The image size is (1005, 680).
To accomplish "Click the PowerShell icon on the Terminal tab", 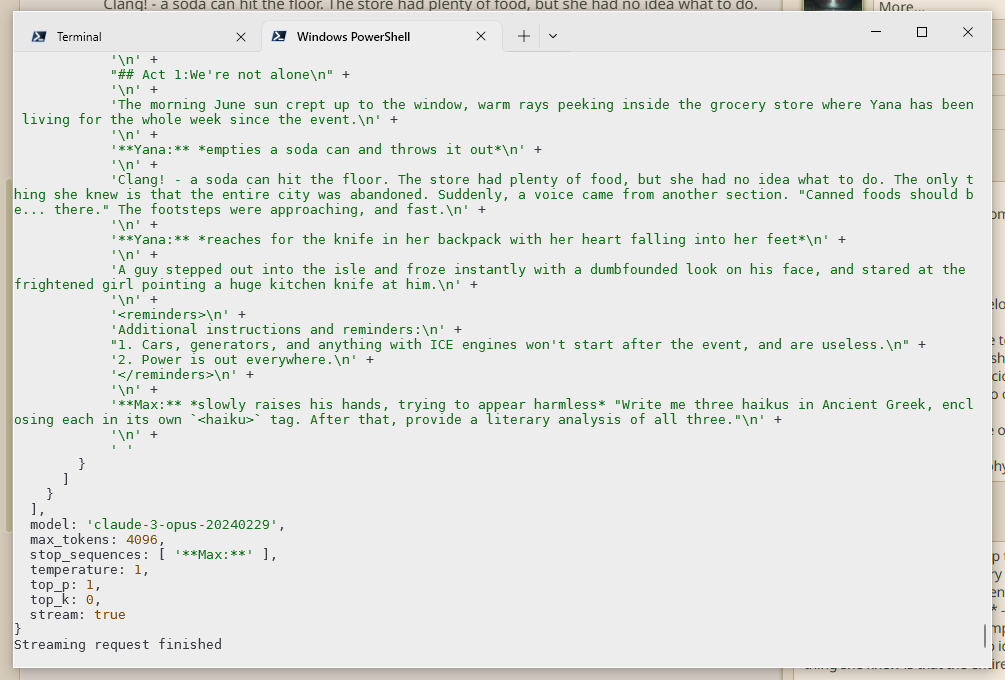I will (x=39, y=37).
